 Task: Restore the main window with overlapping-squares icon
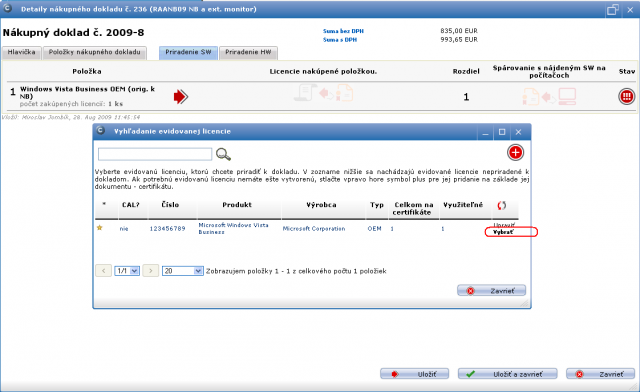click(x=613, y=9)
